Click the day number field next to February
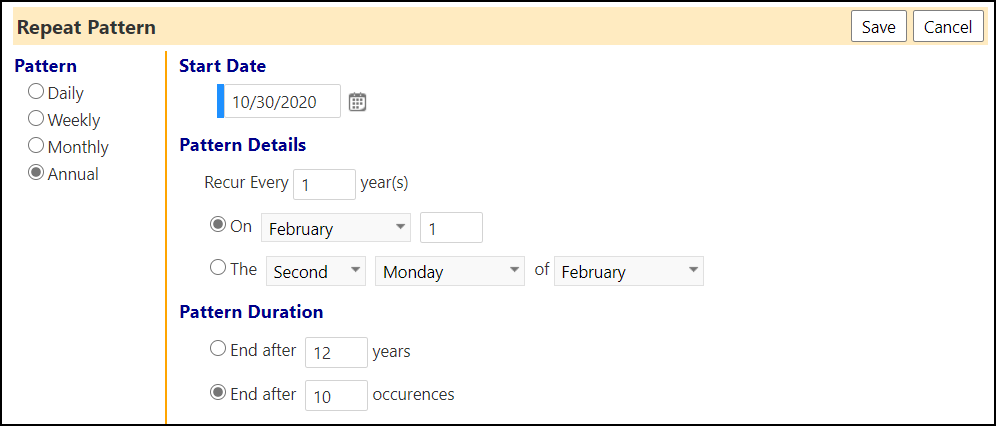The width and height of the screenshot is (996, 426). point(452,228)
